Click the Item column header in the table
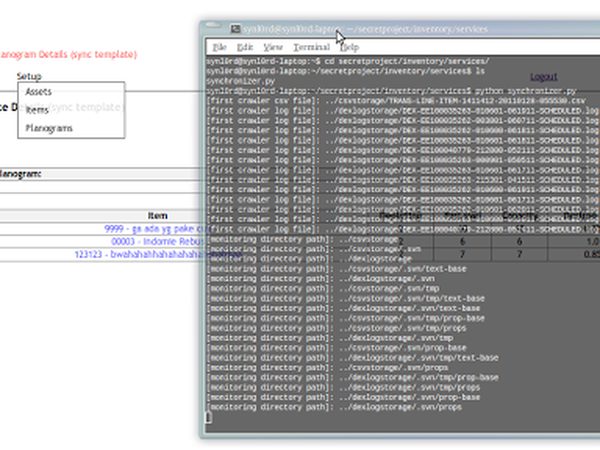Viewport: 600px width, 450px height. 158,216
